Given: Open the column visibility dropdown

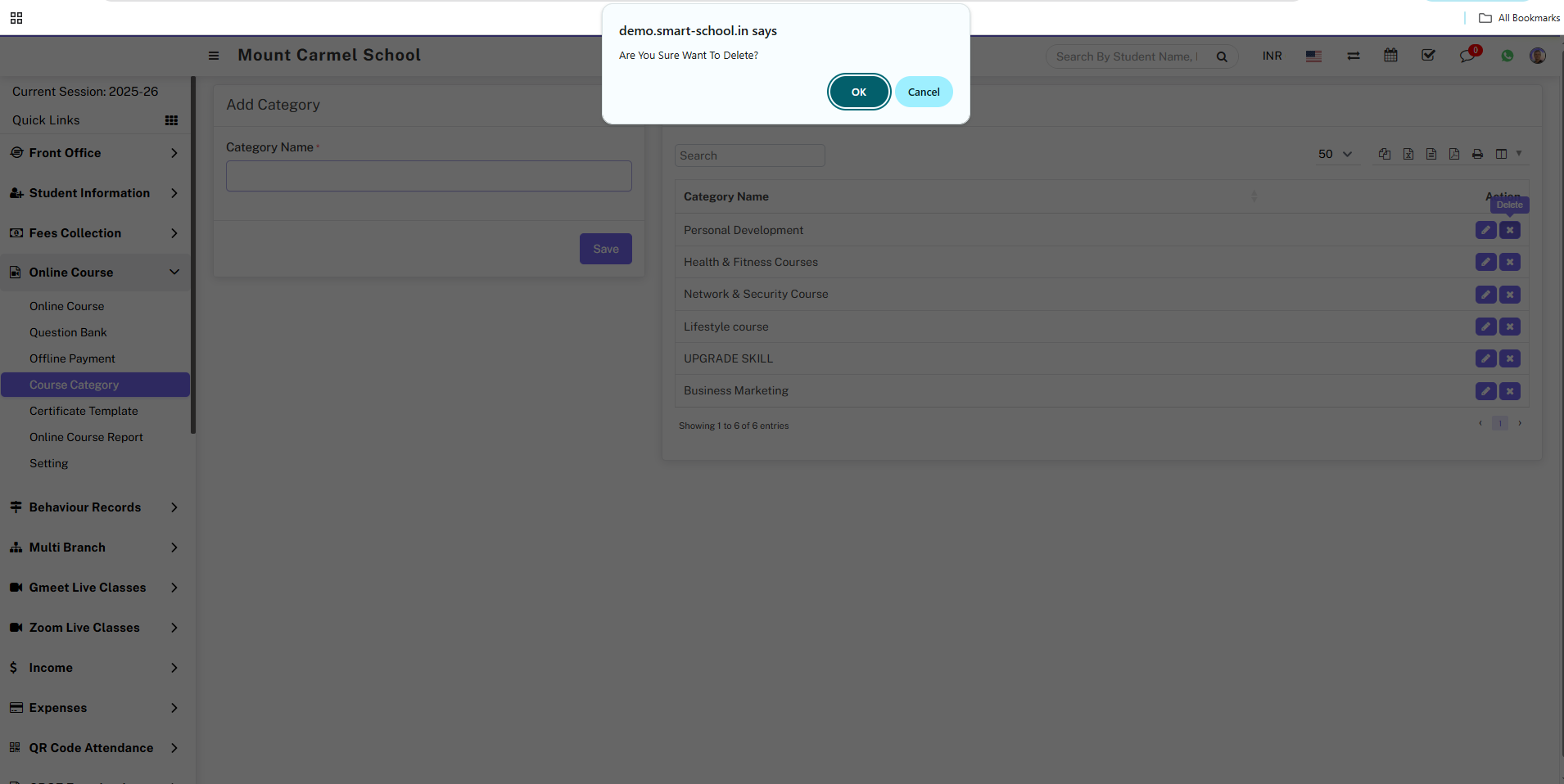Looking at the screenshot, I should point(1507,154).
